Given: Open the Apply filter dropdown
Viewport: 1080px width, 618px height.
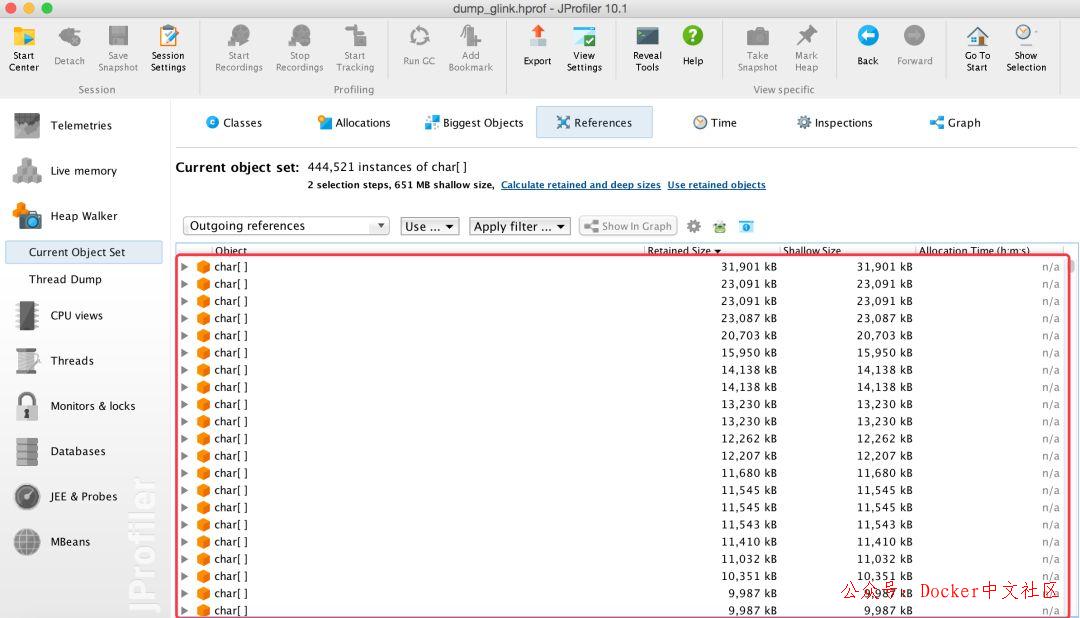Looking at the screenshot, I should tap(520, 226).
